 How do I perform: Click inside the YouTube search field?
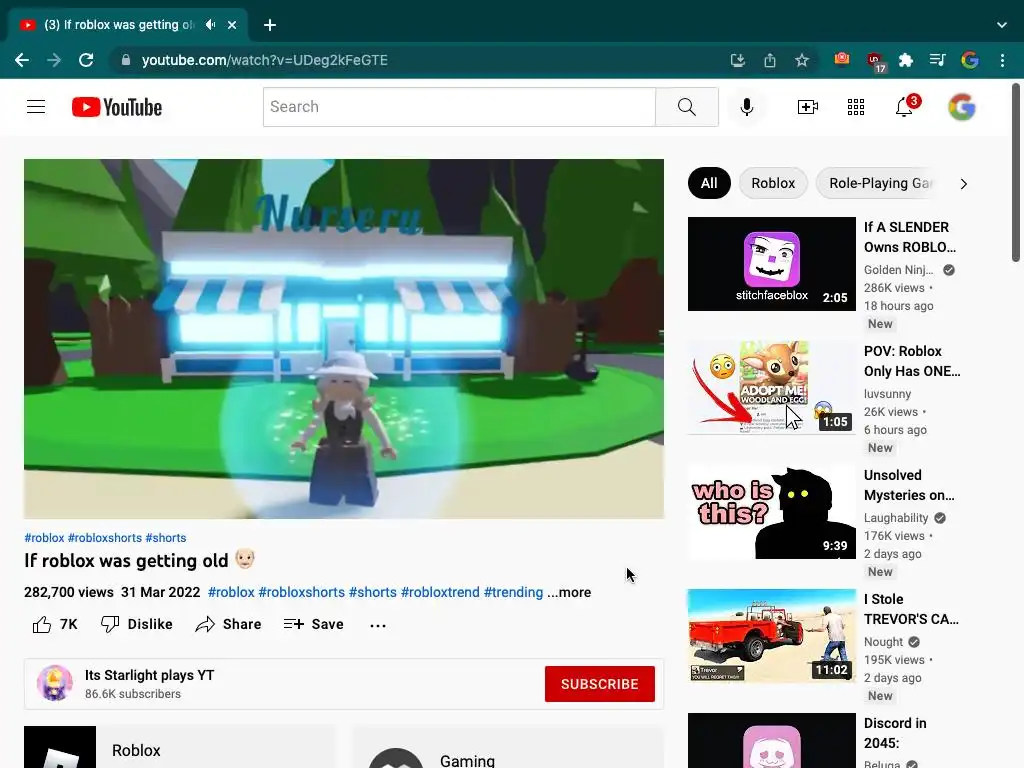coord(459,107)
